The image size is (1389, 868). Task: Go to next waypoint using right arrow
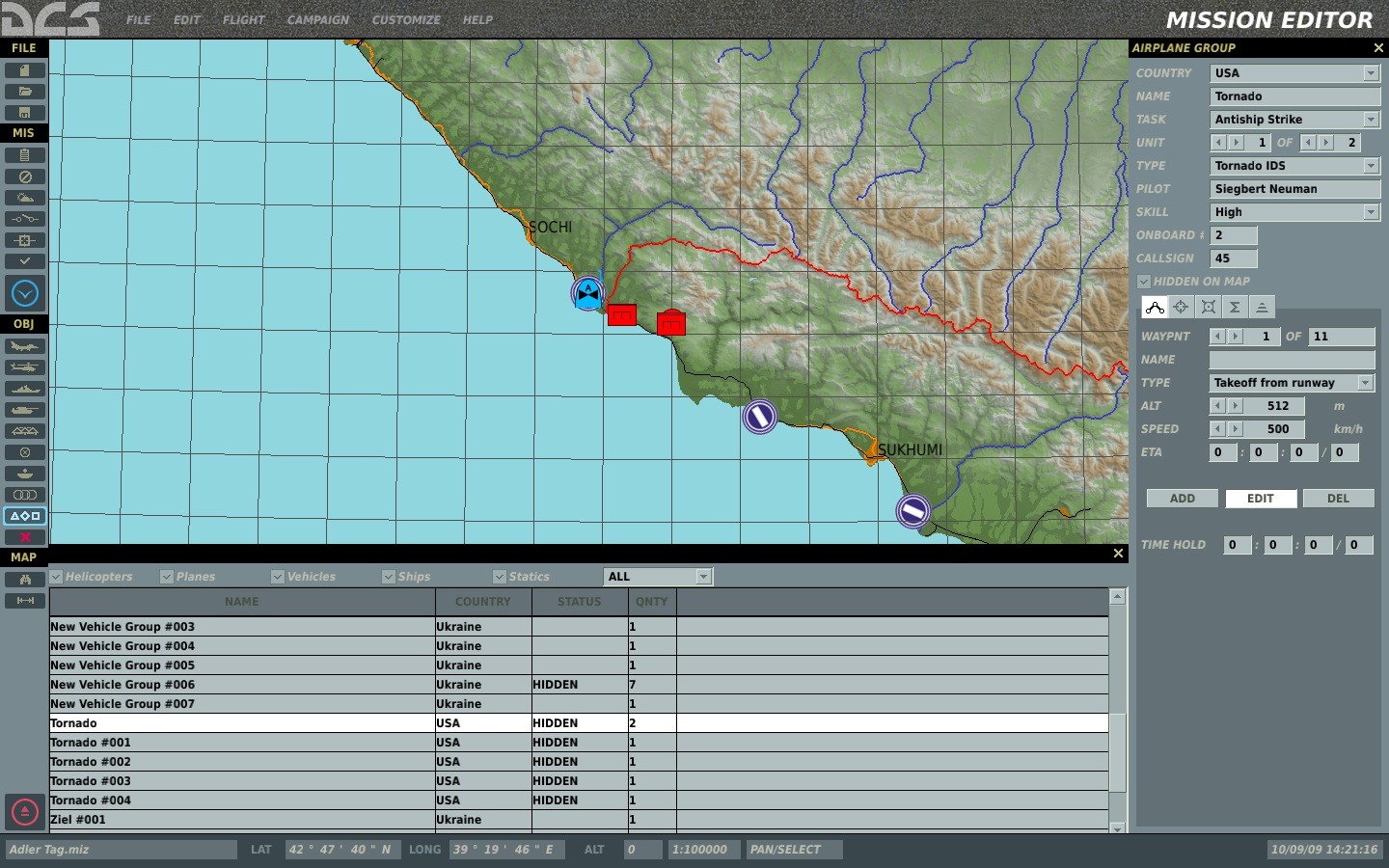(x=1236, y=337)
